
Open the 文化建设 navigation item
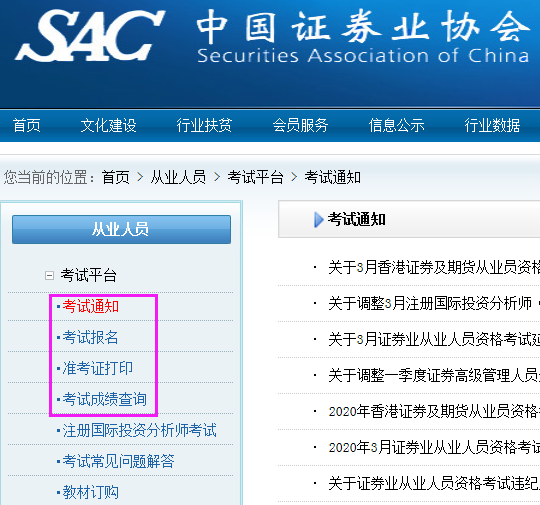click(108, 125)
